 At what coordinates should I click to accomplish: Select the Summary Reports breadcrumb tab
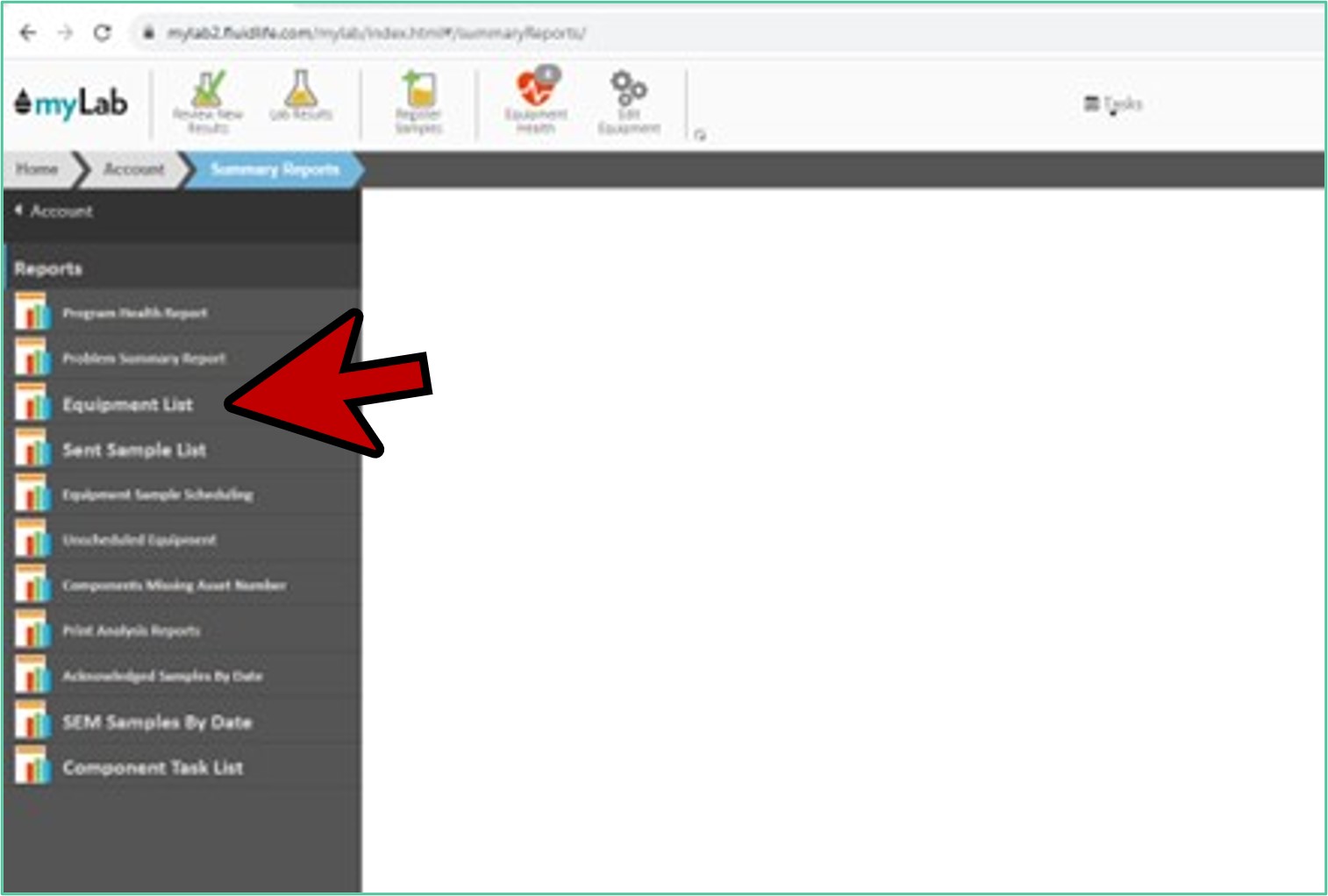[275, 169]
